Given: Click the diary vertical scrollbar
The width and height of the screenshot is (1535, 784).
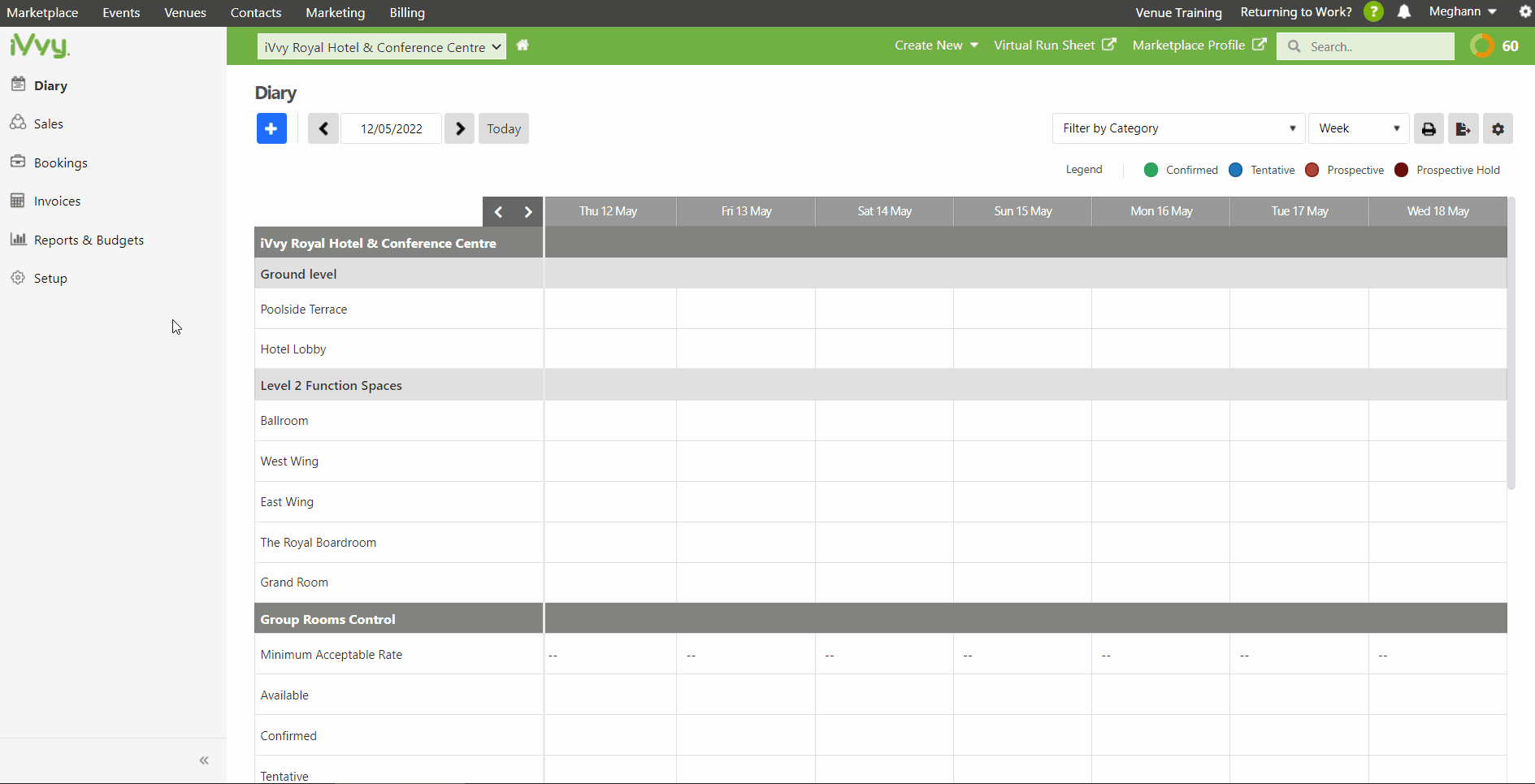Looking at the screenshot, I should click(x=1511, y=343).
